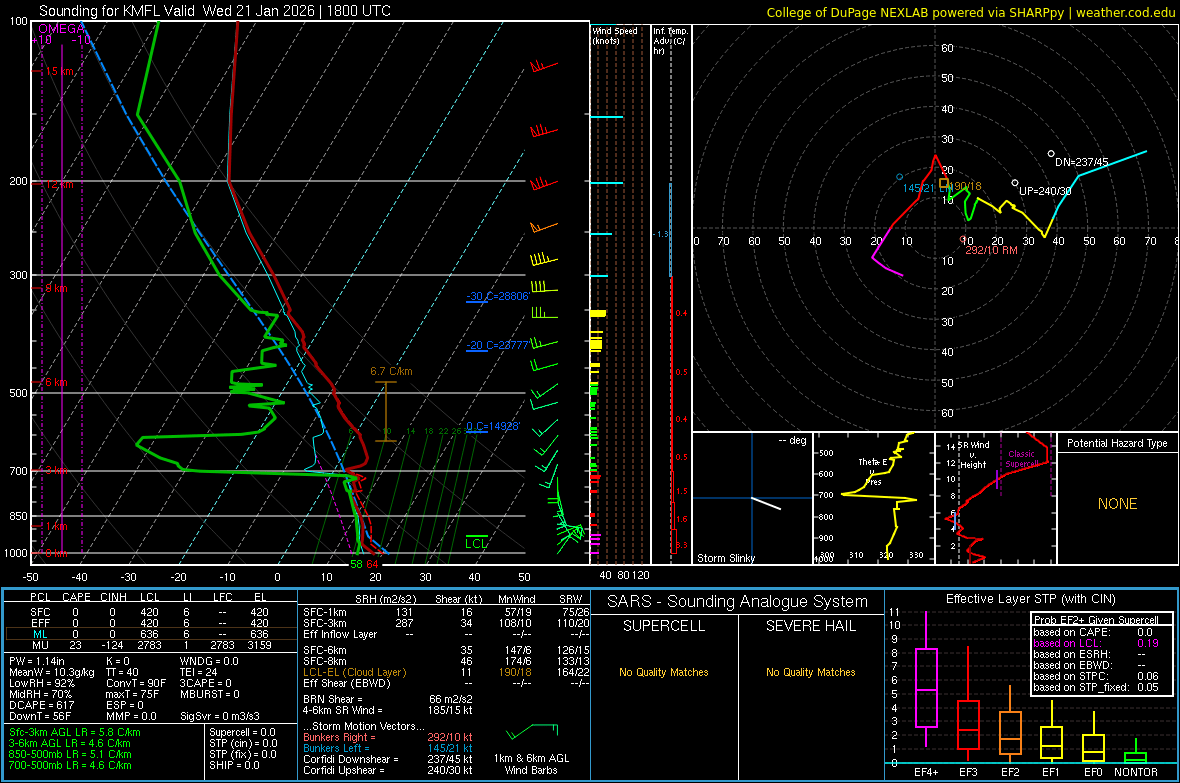Click the SARS - Sounding Analogue System title
The image size is (1180, 783).
coord(737,602)
